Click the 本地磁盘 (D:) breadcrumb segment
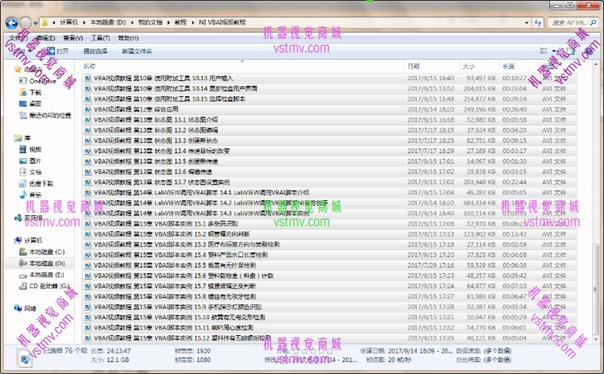This screenshot has height=374, width=604. [108, 22]
